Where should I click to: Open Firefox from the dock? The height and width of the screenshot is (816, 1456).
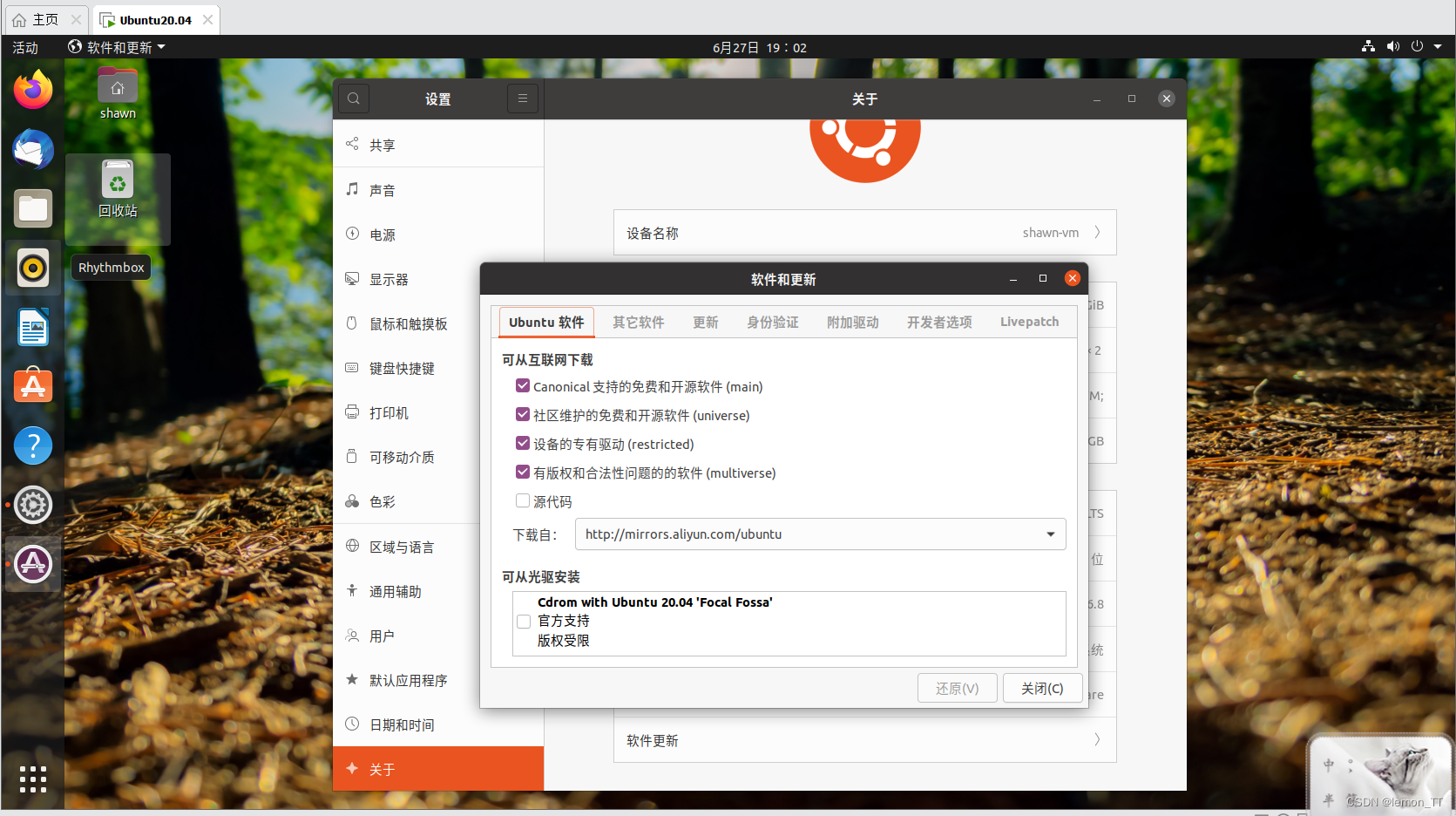(x=33, y=90)
